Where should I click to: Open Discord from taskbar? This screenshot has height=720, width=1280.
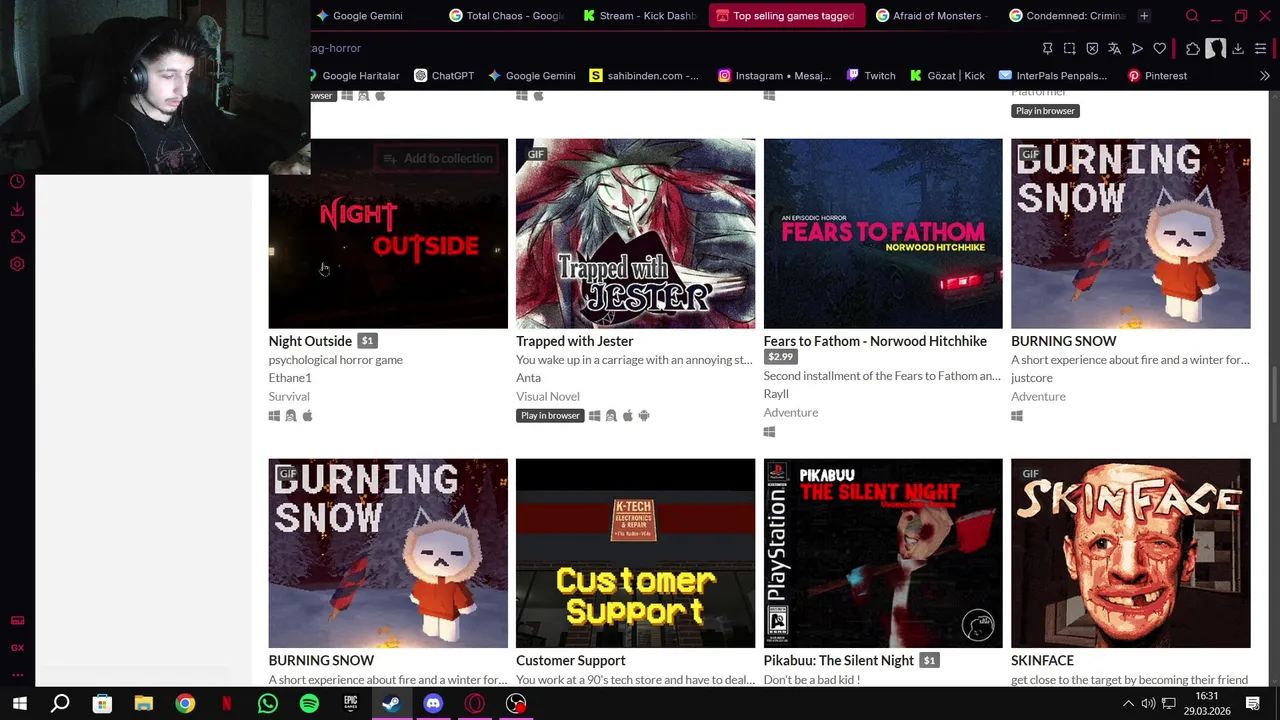pos(433,704)
